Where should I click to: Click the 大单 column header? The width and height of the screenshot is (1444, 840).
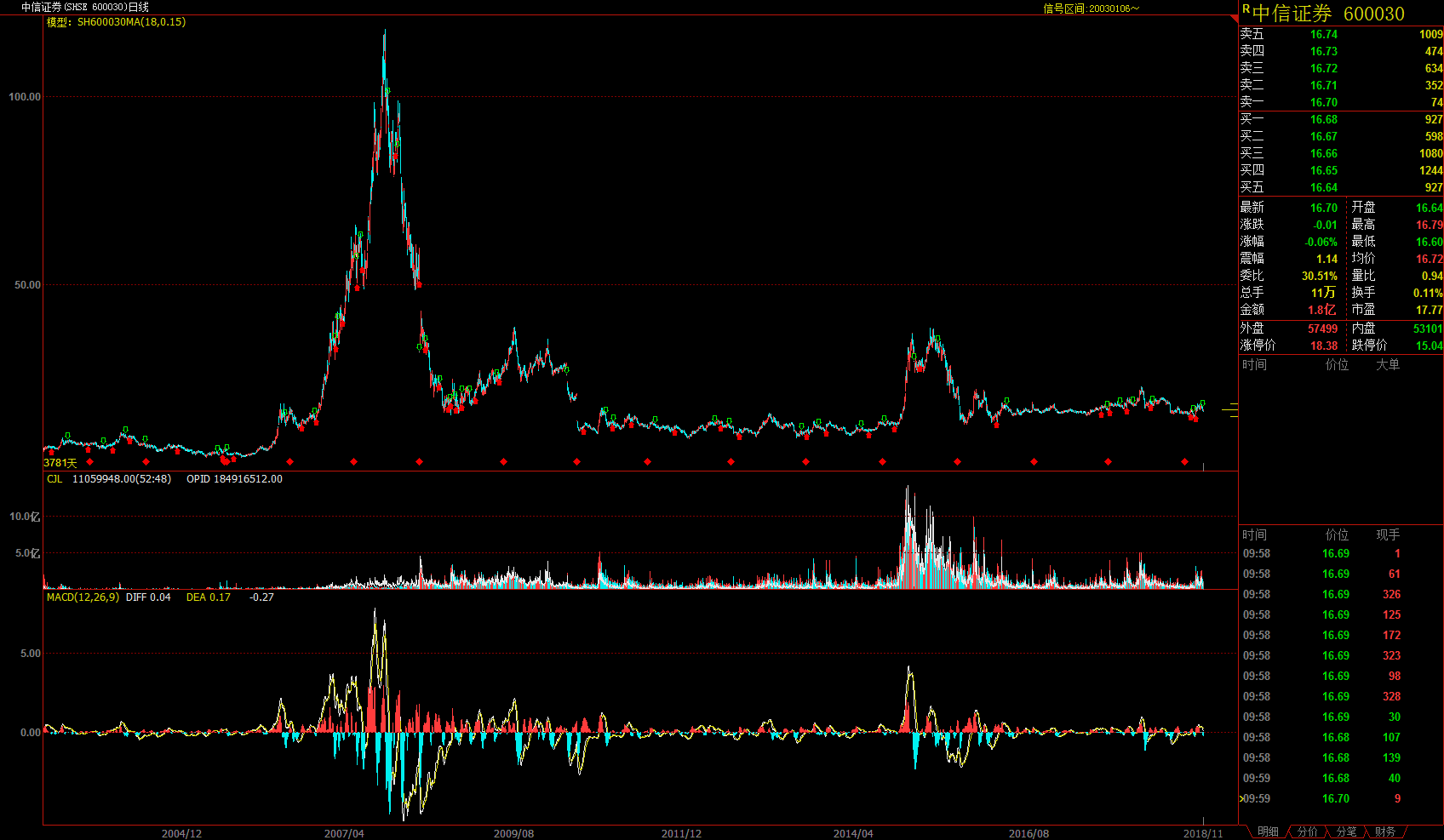[1388, 364]
